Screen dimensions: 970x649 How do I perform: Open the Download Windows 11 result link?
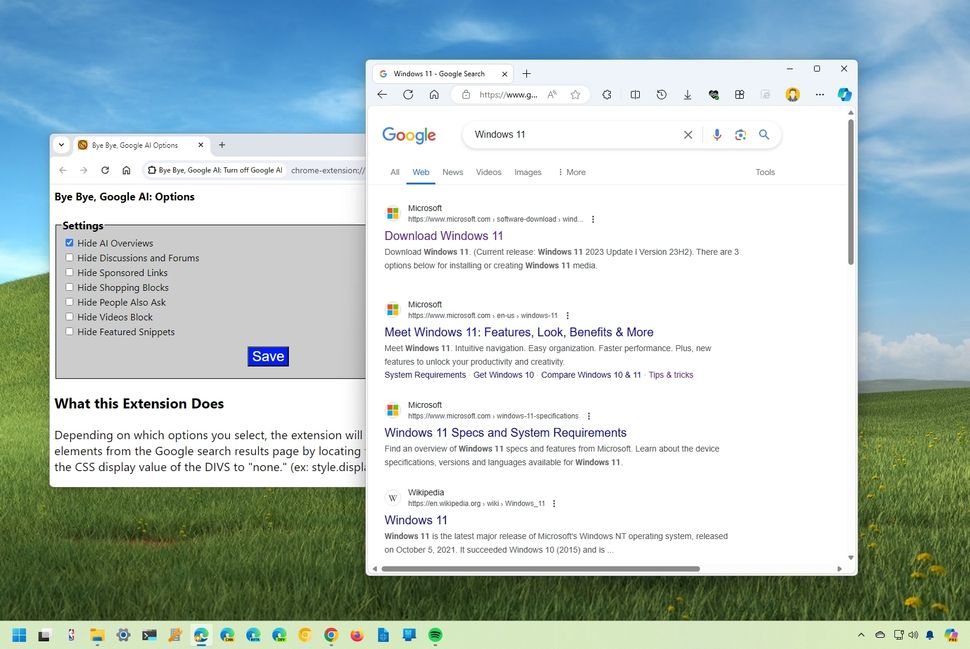point(444,235)
